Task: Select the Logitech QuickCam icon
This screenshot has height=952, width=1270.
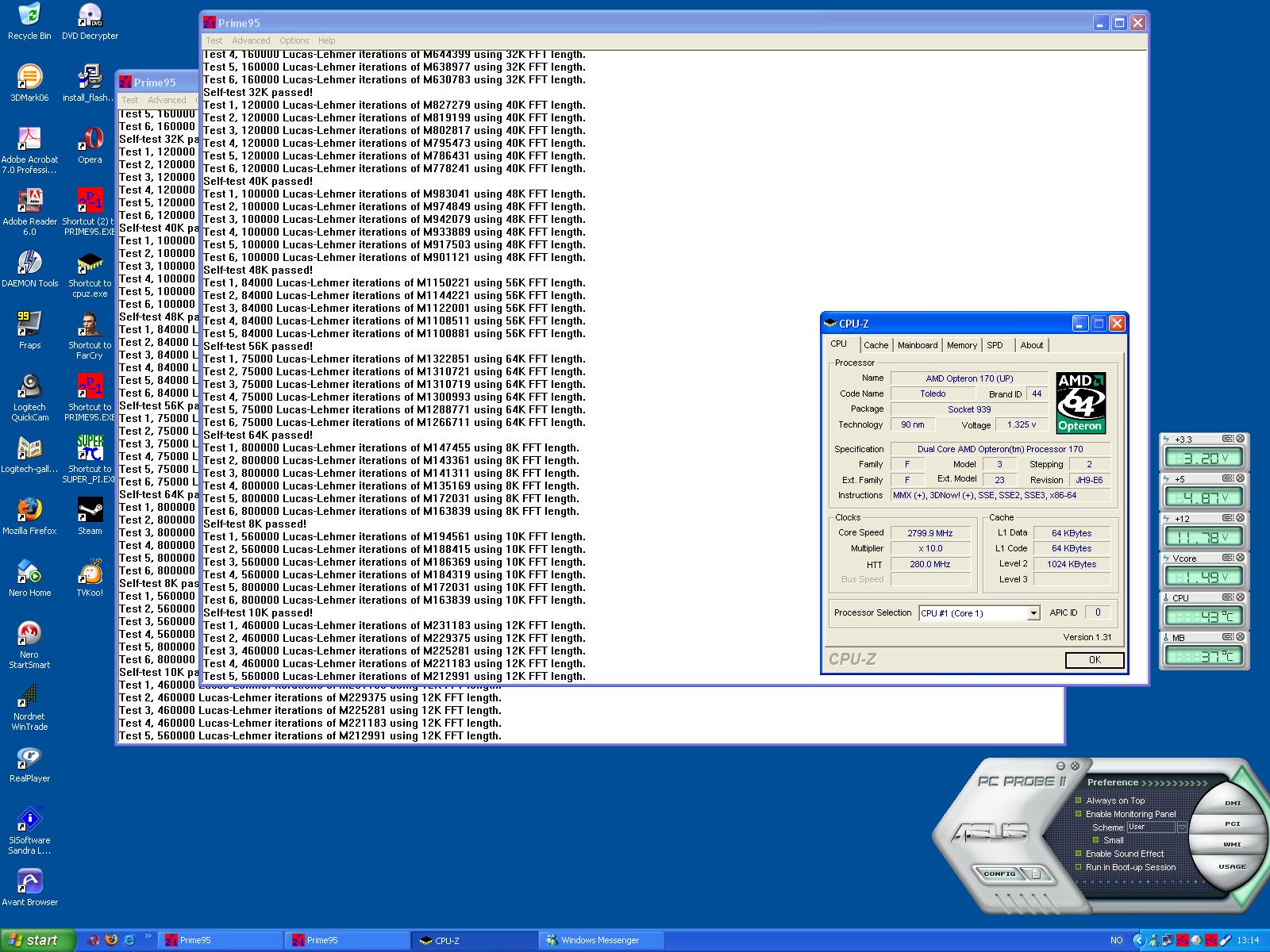Action: coord(29,398)
